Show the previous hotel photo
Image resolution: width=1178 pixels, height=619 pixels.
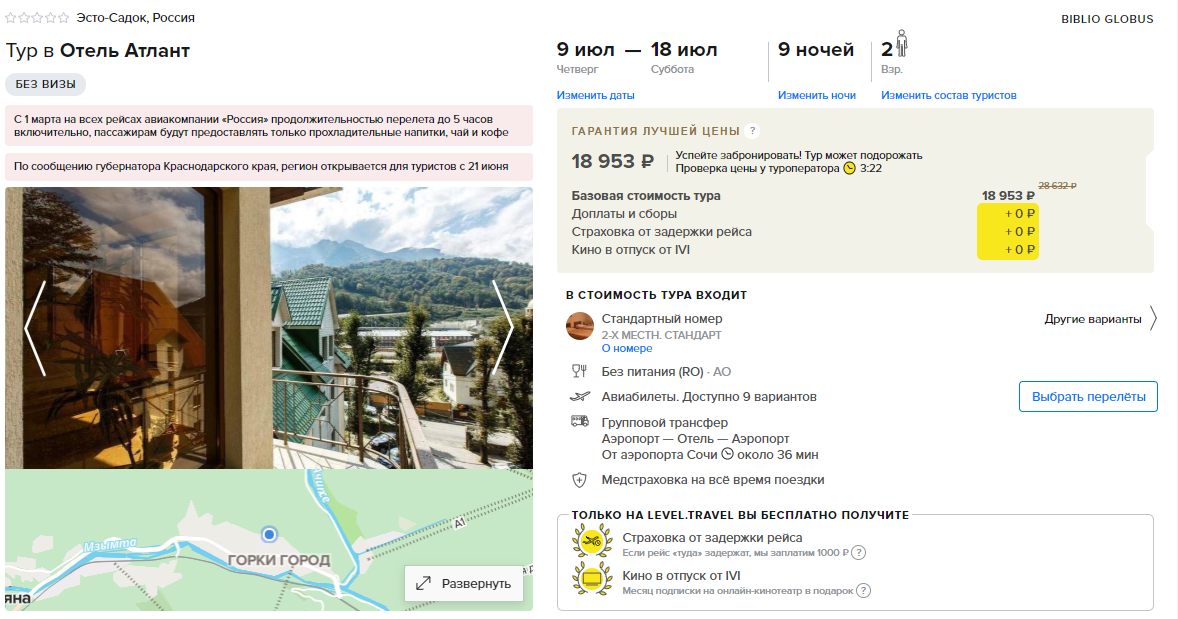click(35, 328)
